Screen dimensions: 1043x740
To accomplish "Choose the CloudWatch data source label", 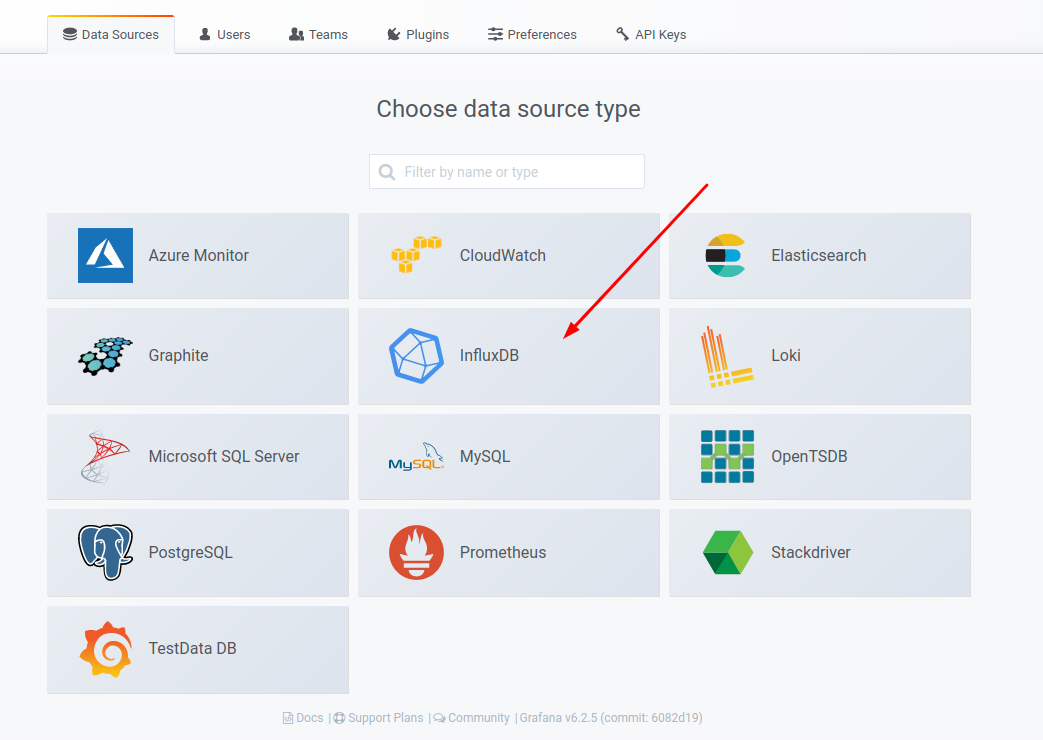I will click(503, 256).
